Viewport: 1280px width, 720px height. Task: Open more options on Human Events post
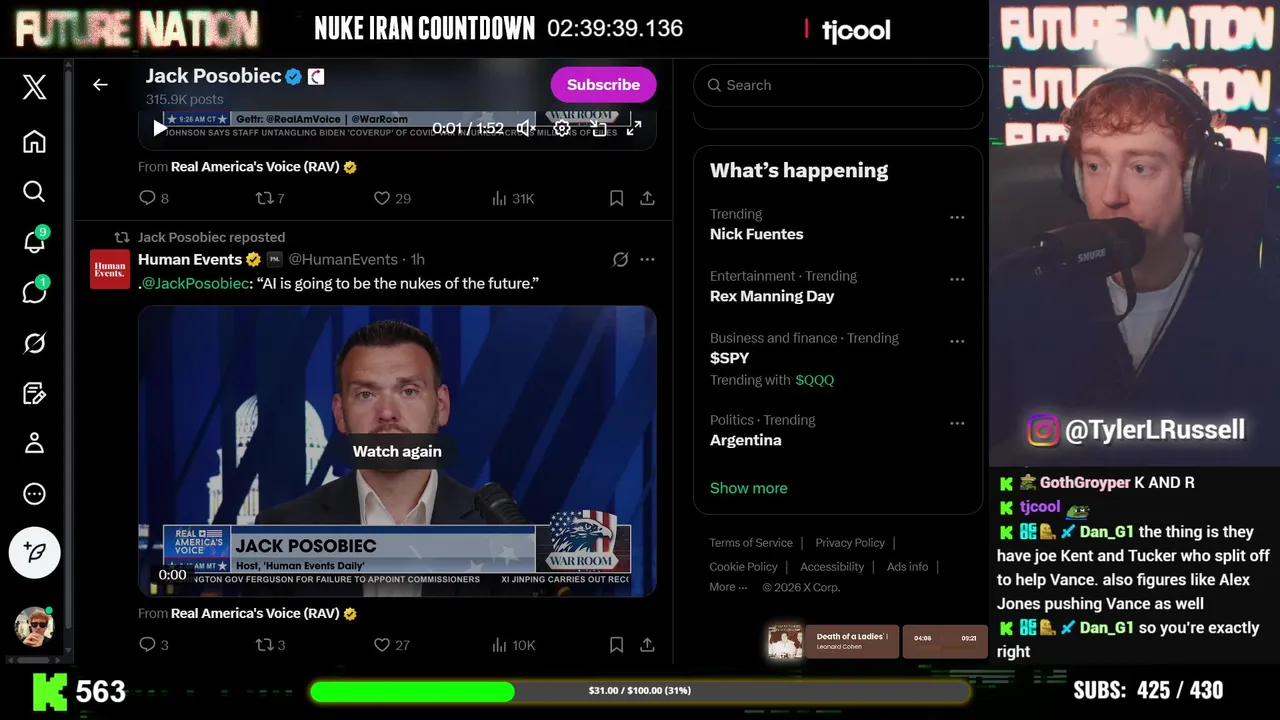pyautogui.click(x=647, y=259)
